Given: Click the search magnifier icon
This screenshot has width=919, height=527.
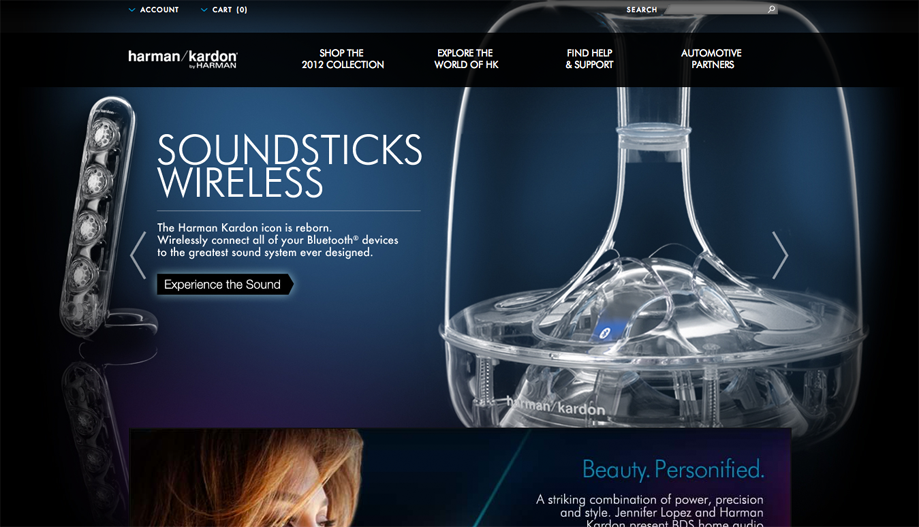Looking at the screenshot, I should pyautogui.click(x=771, y=9).
